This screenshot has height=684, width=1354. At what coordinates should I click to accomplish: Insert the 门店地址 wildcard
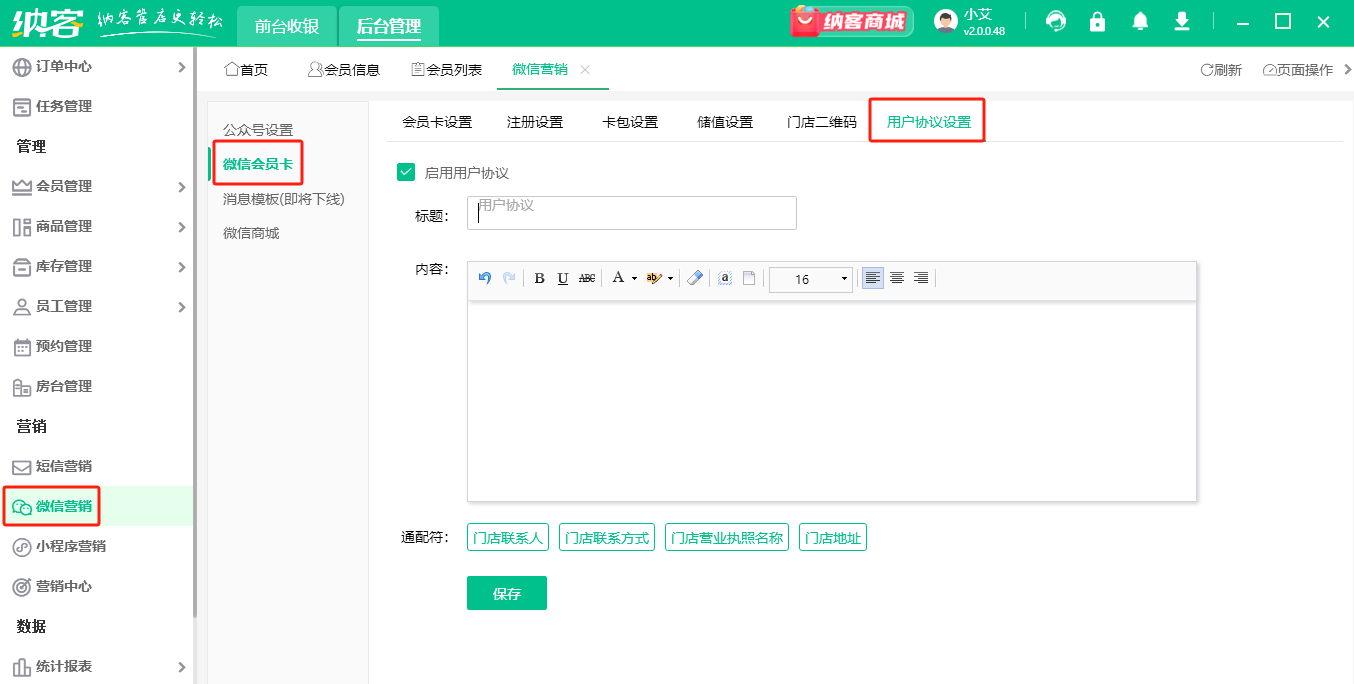tap(832, 537)
